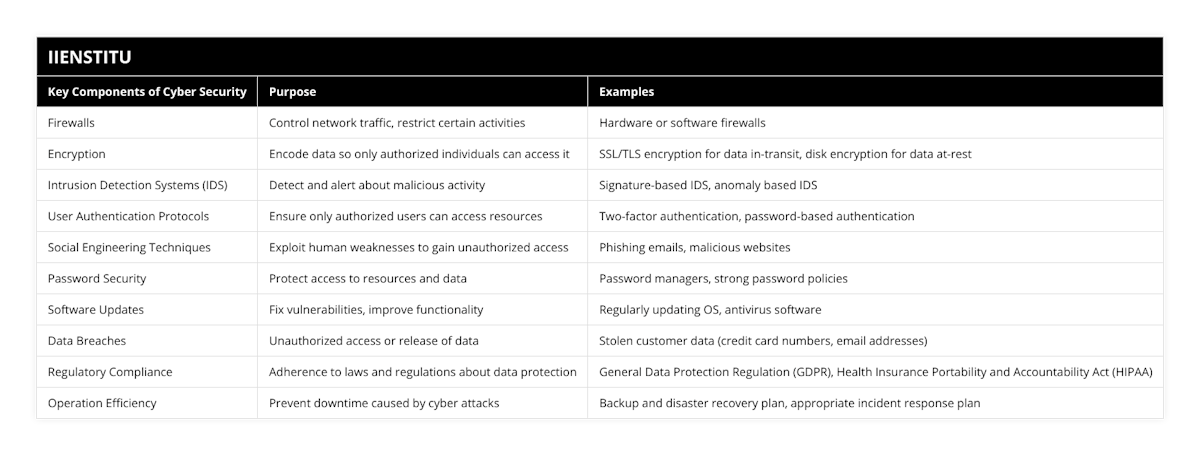
Task: Select the Operation Efficiency cell
Action: click(102, 403)
